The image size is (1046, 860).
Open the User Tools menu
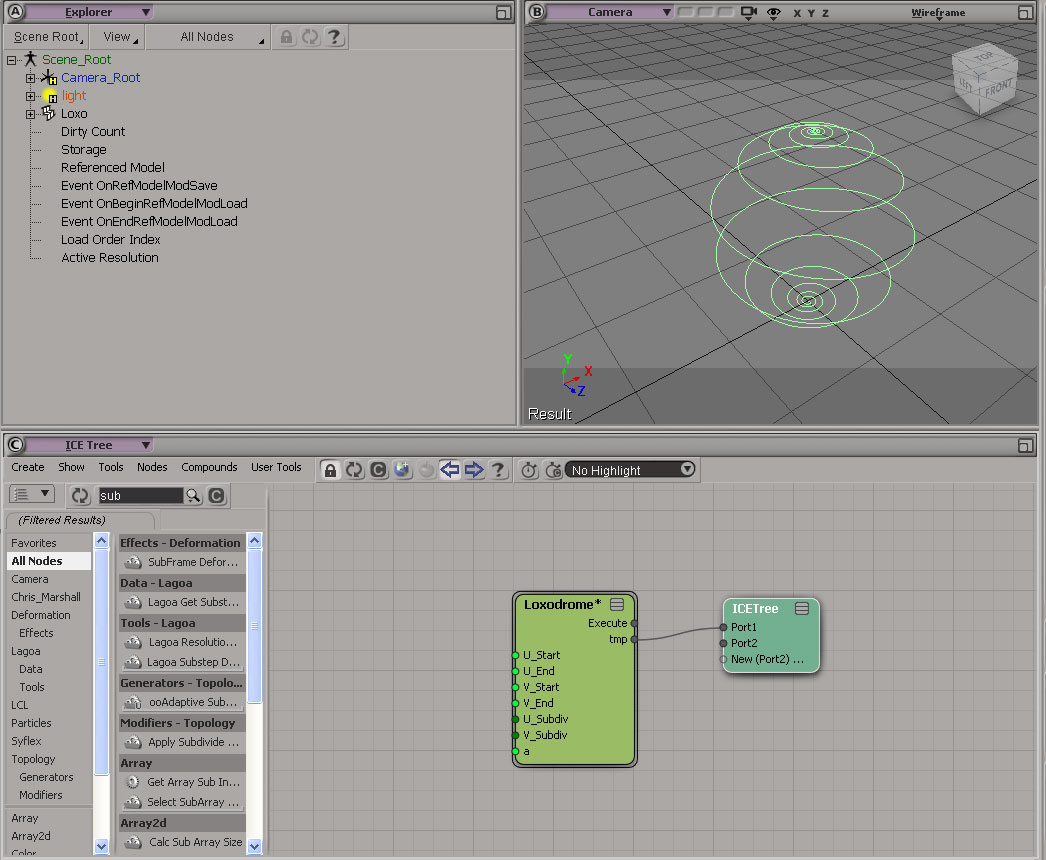276,467
